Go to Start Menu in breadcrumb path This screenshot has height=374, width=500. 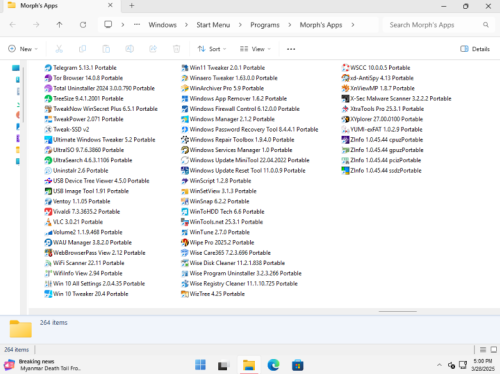coord(213,25)
